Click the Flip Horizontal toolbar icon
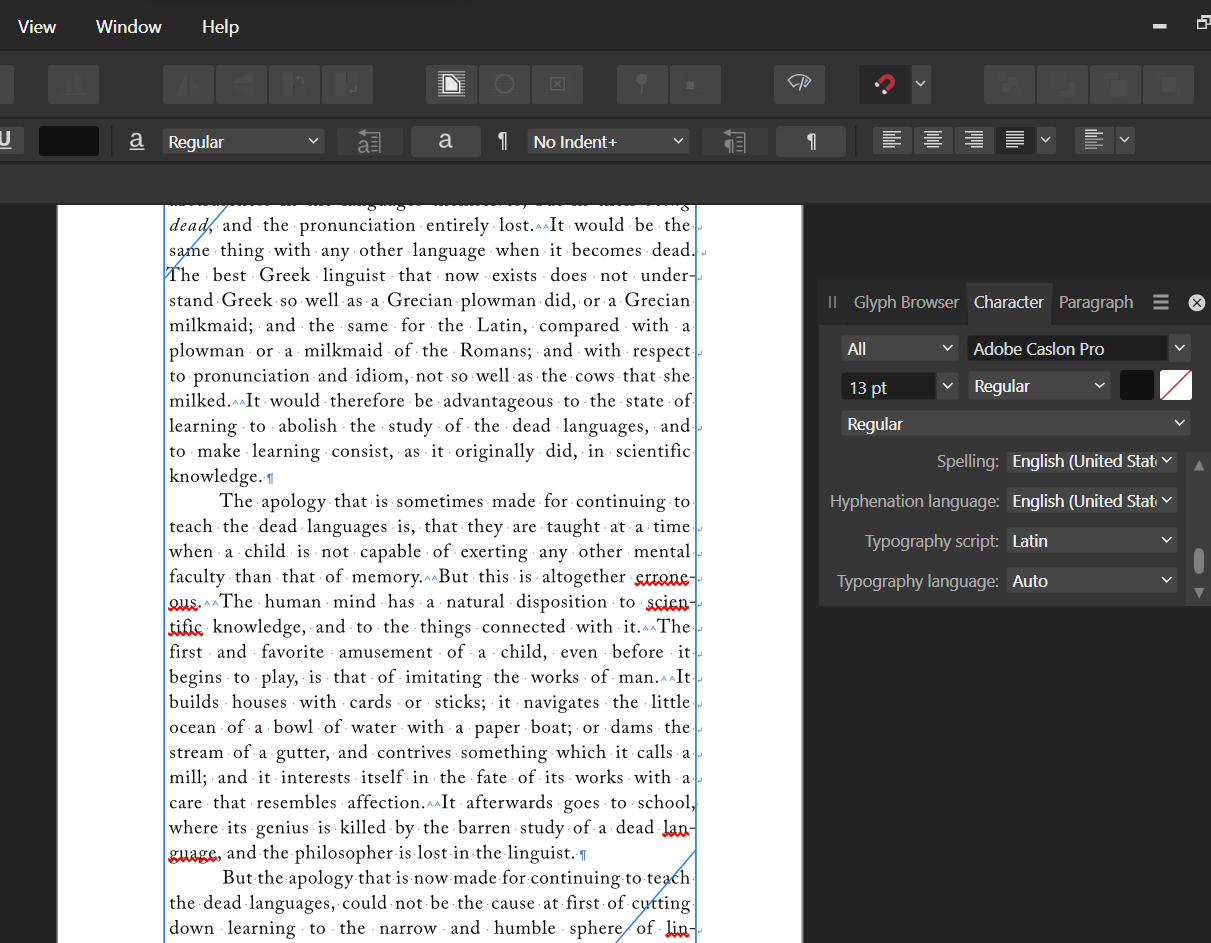 click(x=187, y=85)
